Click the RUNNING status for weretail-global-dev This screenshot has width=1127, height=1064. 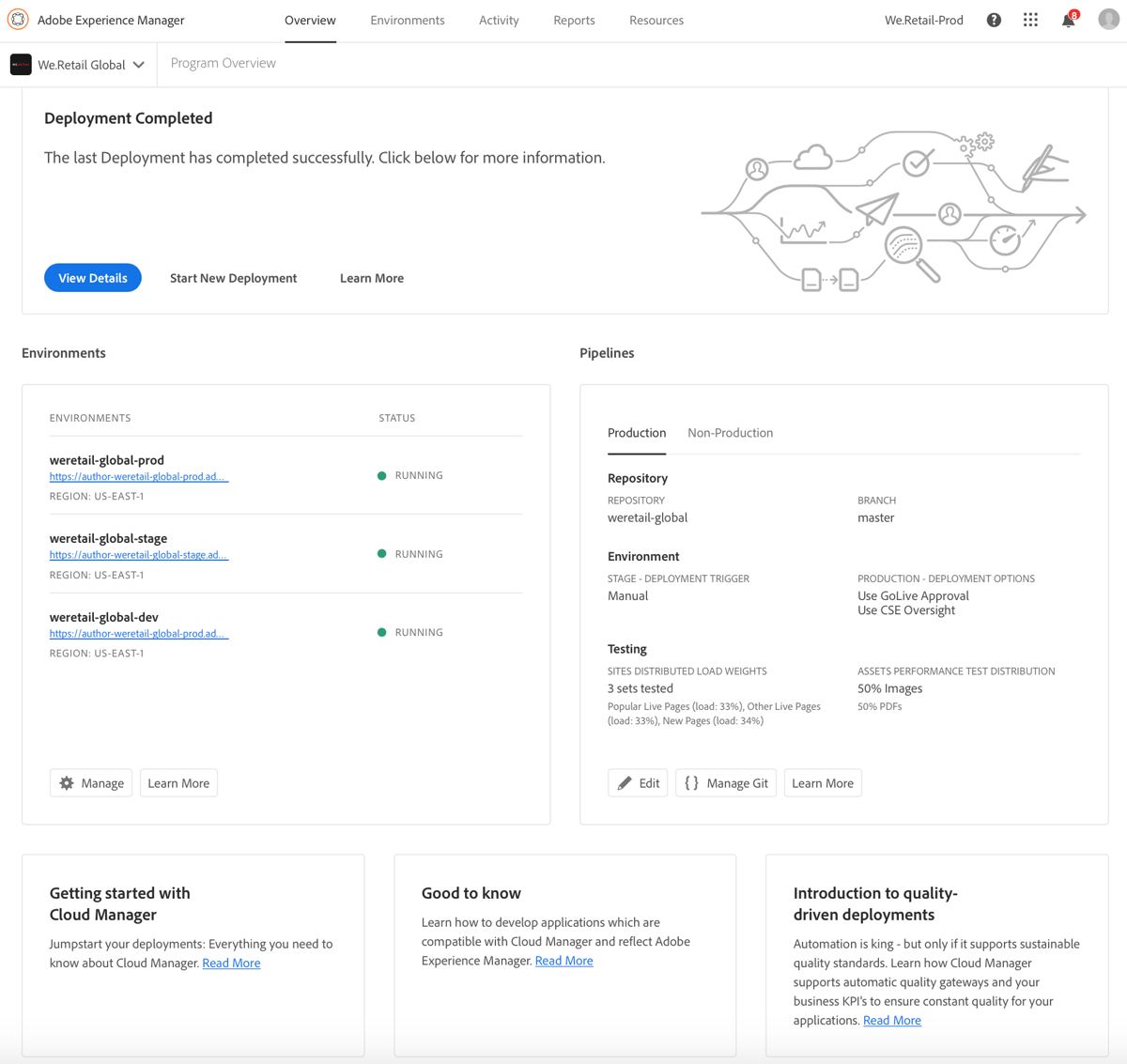point(419,633)
